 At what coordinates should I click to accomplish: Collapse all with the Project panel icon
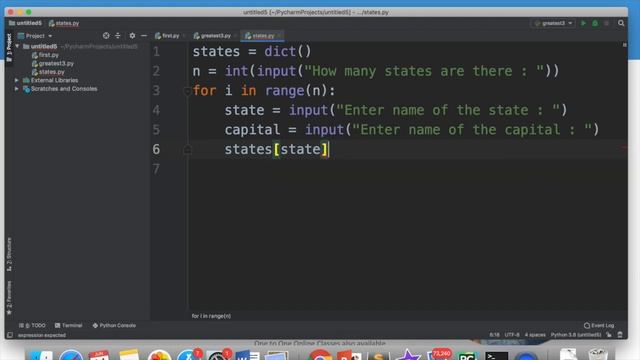pos(118,36)
